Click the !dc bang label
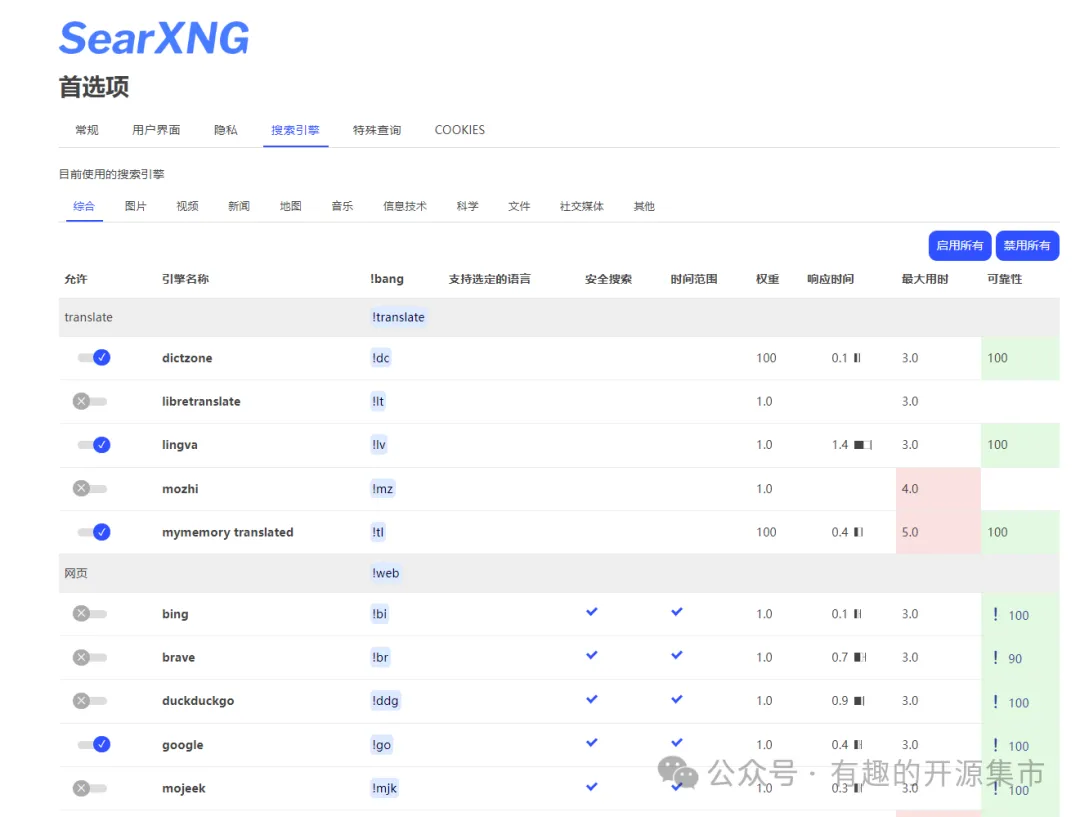 click(x=381, y=358)
